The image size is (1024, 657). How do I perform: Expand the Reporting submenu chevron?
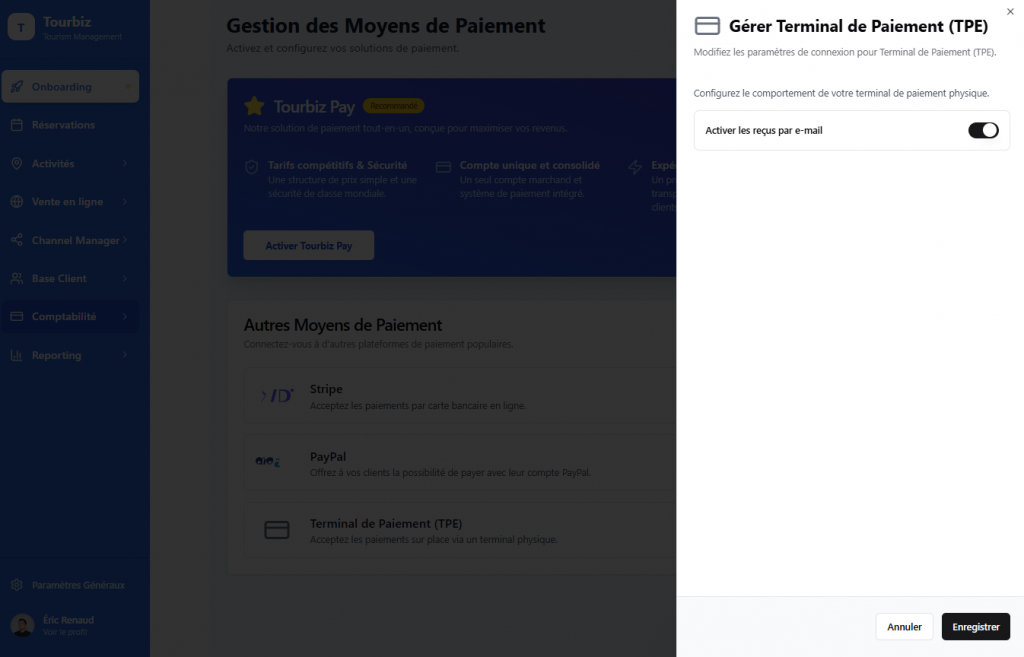[125, 355]
